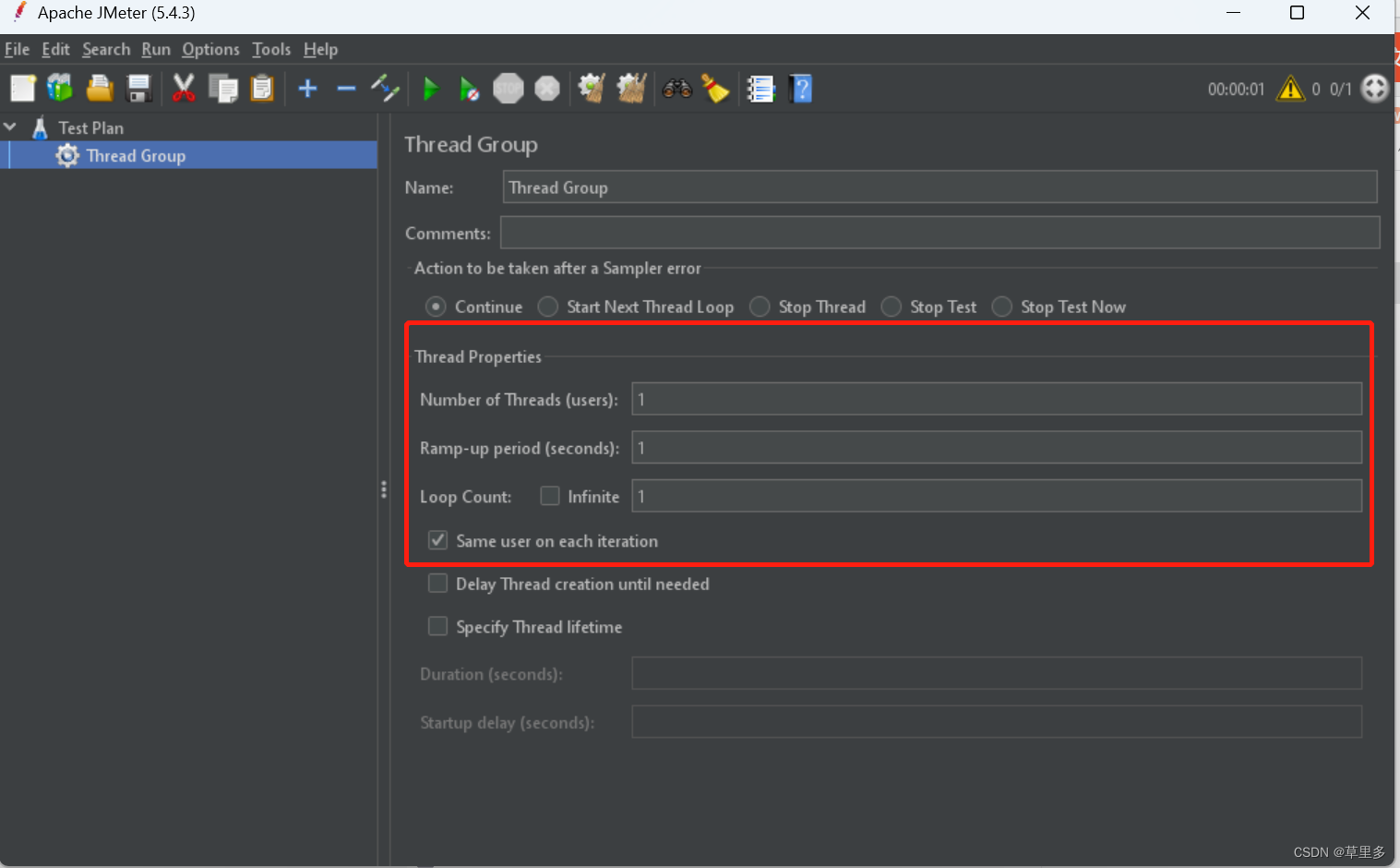Select Stop Test Now radio button
1400x868 pixels.
(x=1001, y=307)
